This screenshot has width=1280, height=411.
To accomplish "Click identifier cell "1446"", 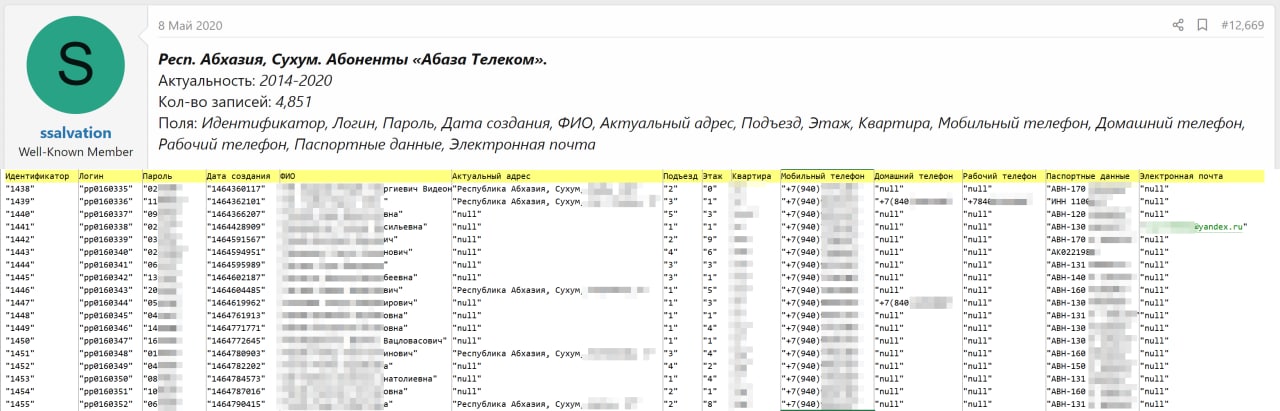I will click(20, 290).
